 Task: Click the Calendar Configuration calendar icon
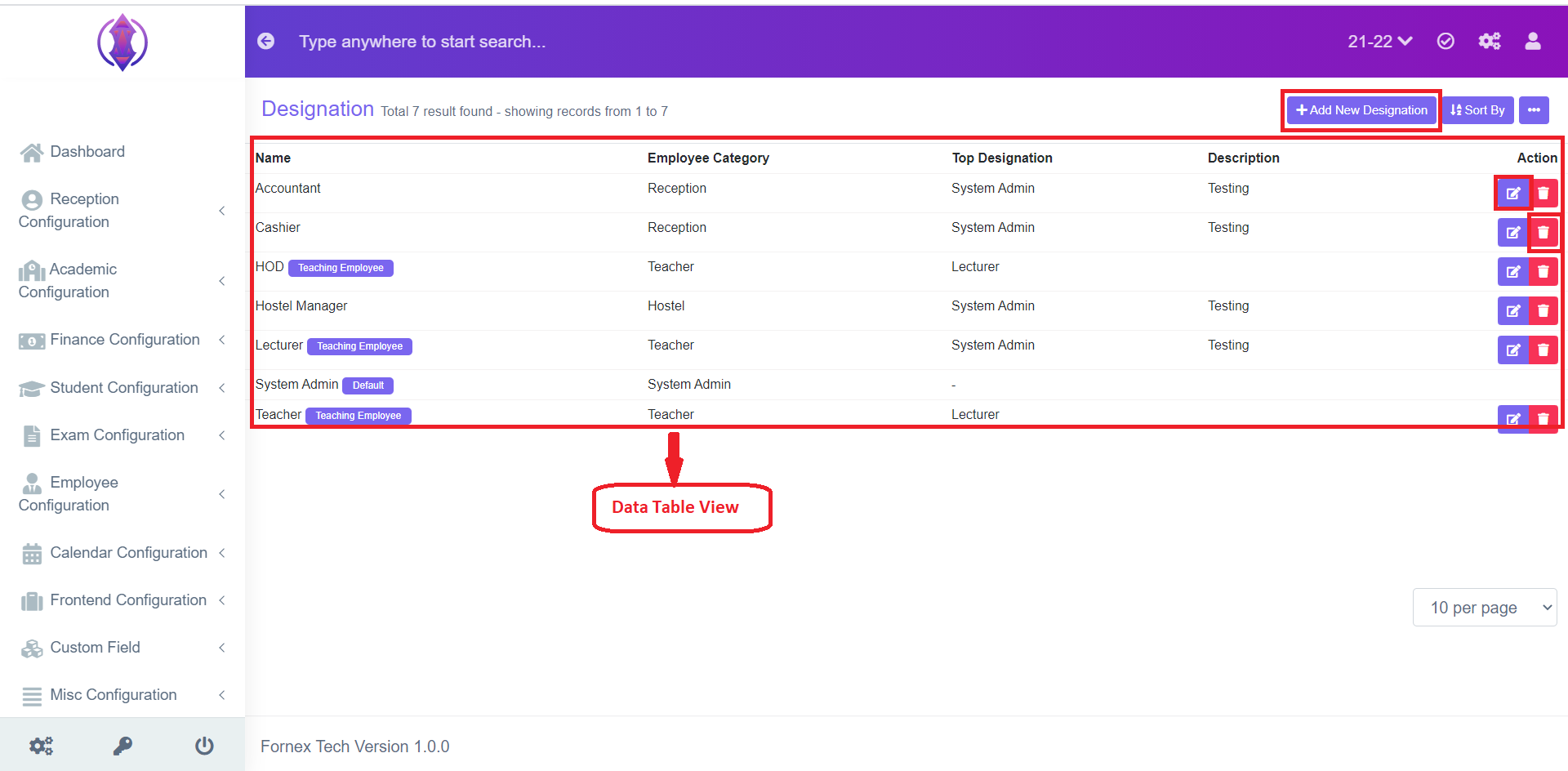(x=32, y=554)
